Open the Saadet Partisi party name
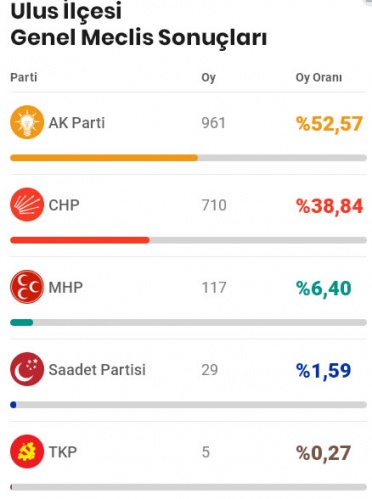This screenshot has height=499, width=372. point(97,370)
